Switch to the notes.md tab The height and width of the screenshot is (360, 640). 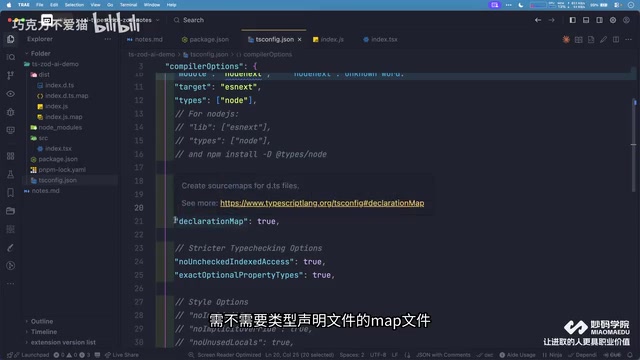145,40
